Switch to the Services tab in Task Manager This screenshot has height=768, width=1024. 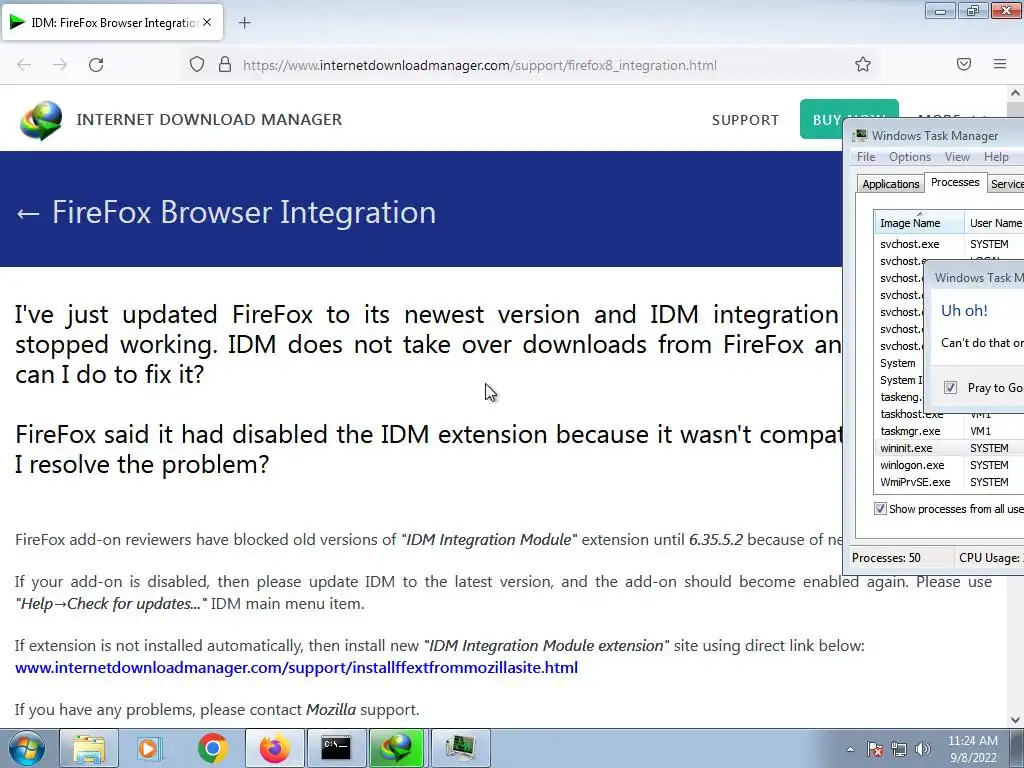pyautogui.click(x=1006, y=184)
